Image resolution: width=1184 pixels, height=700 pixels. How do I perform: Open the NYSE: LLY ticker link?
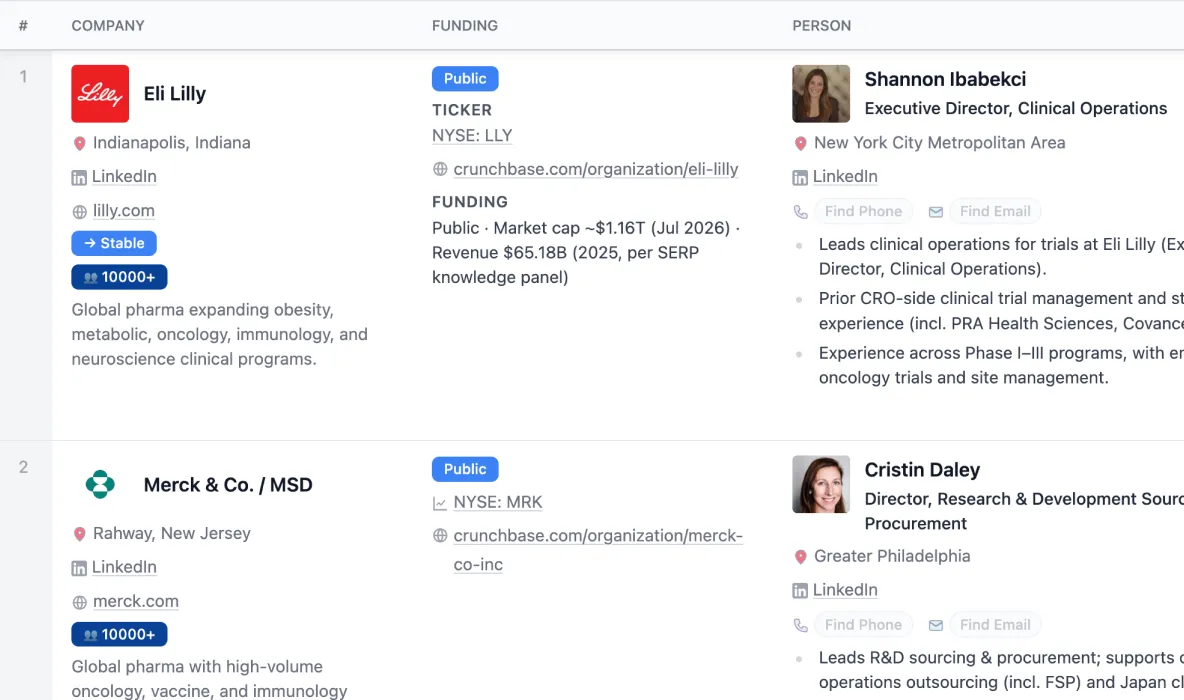(472, 135)
